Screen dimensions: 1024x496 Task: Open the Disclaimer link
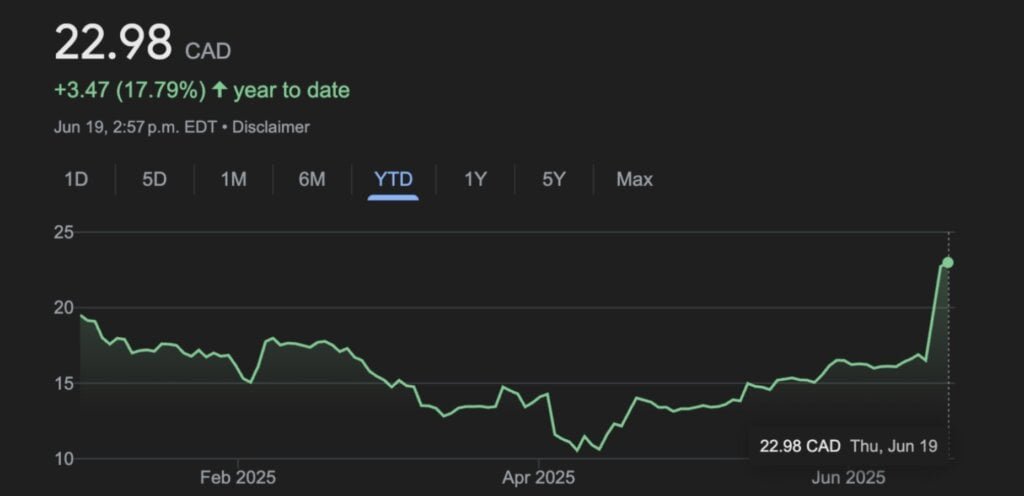pos(273,127)
